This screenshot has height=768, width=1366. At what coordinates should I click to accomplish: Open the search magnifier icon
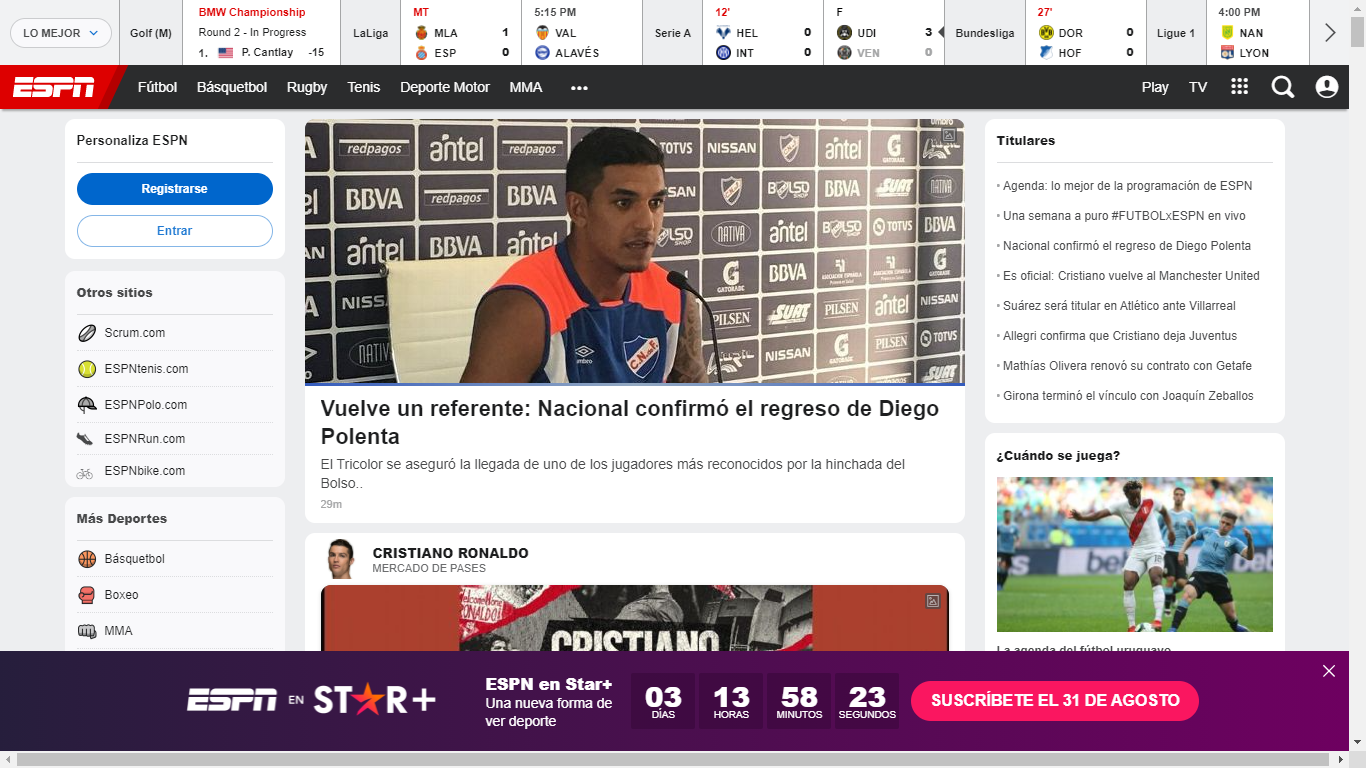point(1282,87)
